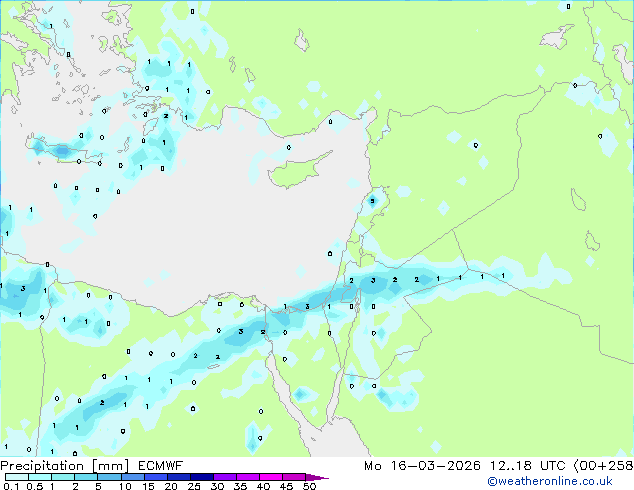
Task: Click legend label '50'
Action: point(309,486)
